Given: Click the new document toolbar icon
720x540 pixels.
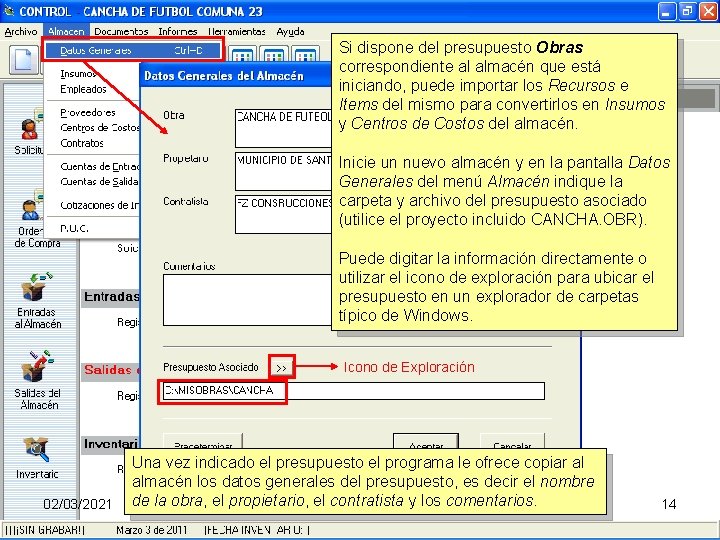Looking at the screenshot, I should (x=24, y=60).
